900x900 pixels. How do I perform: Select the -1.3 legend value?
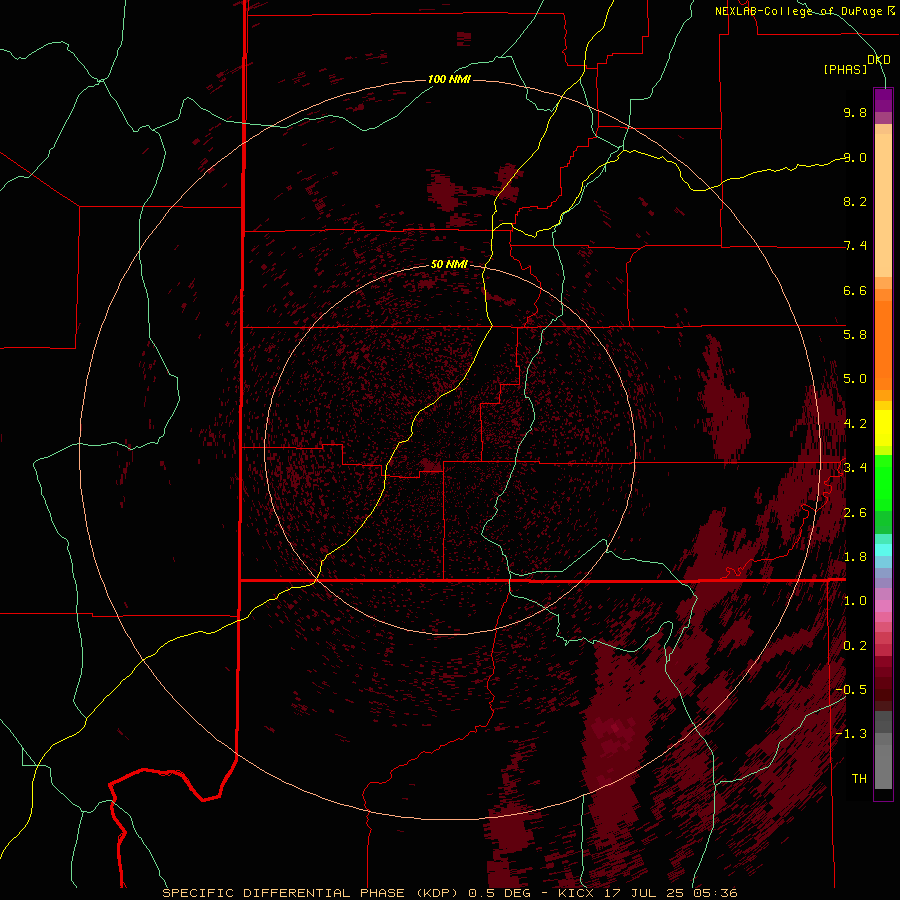point(851,734)
